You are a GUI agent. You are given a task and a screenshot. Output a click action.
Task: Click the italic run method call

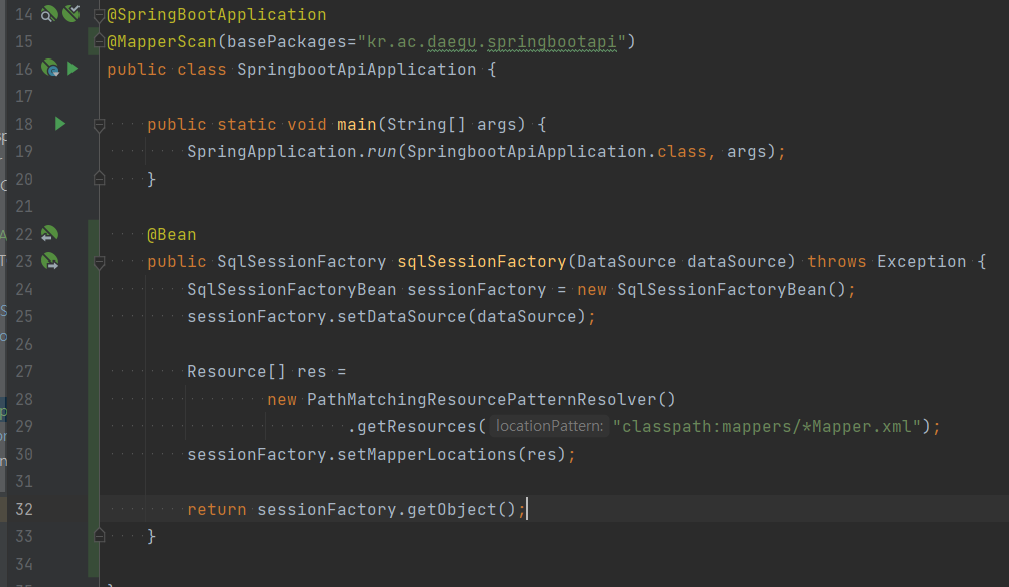pyautogui.click(x=382, y=152)
